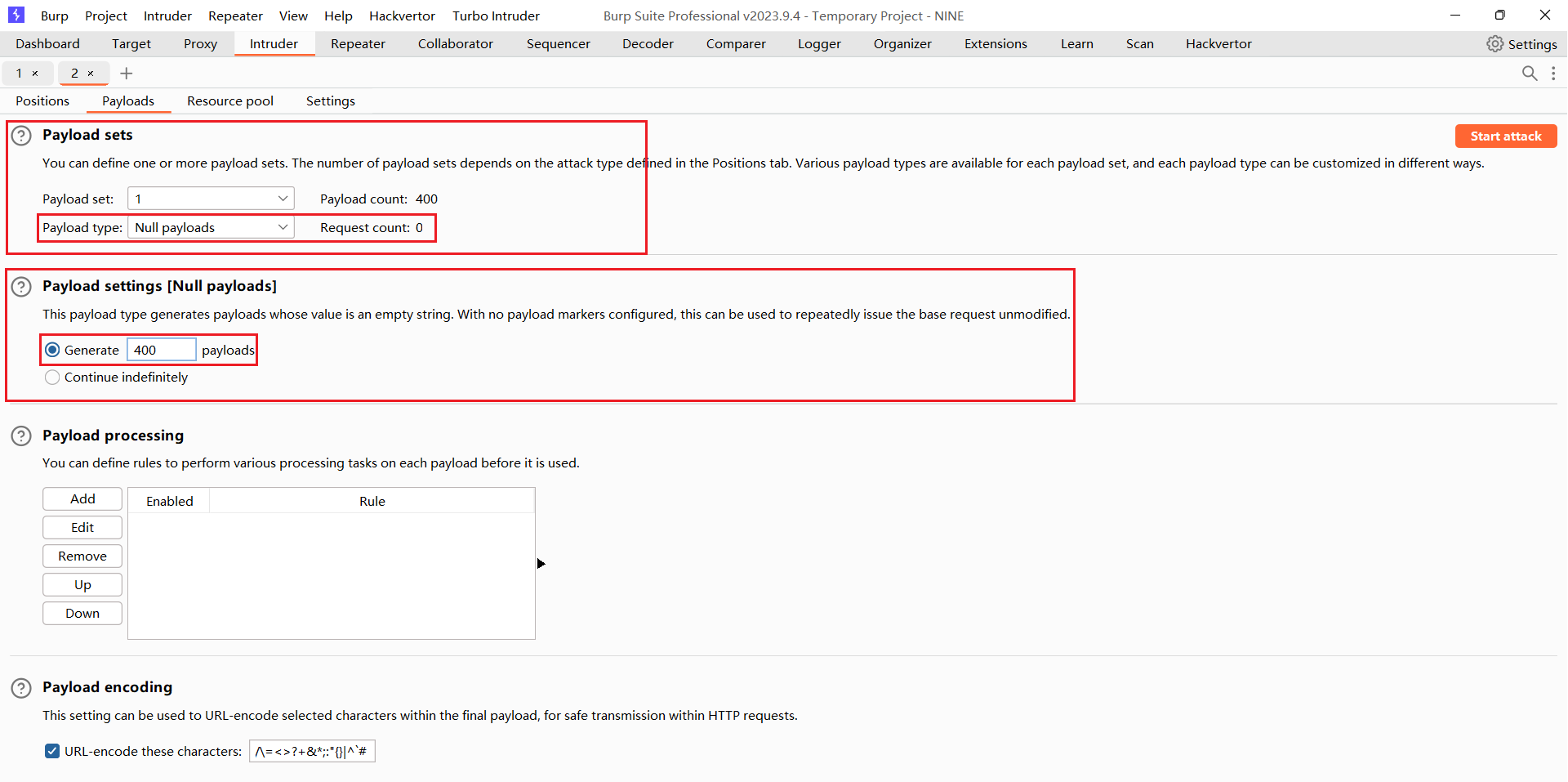This screenshot has height=782, width=1568.
Task: Click the Rule column header
Action: (372, 501)
